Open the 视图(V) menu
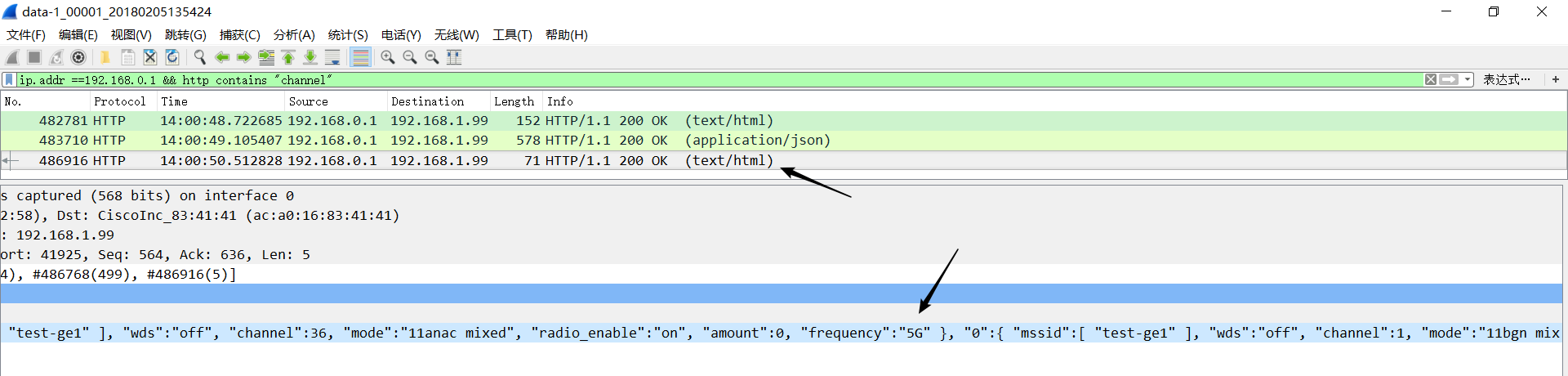Image resolution: width=1568 pixels, height=376 pixels. tap(131, 34)
